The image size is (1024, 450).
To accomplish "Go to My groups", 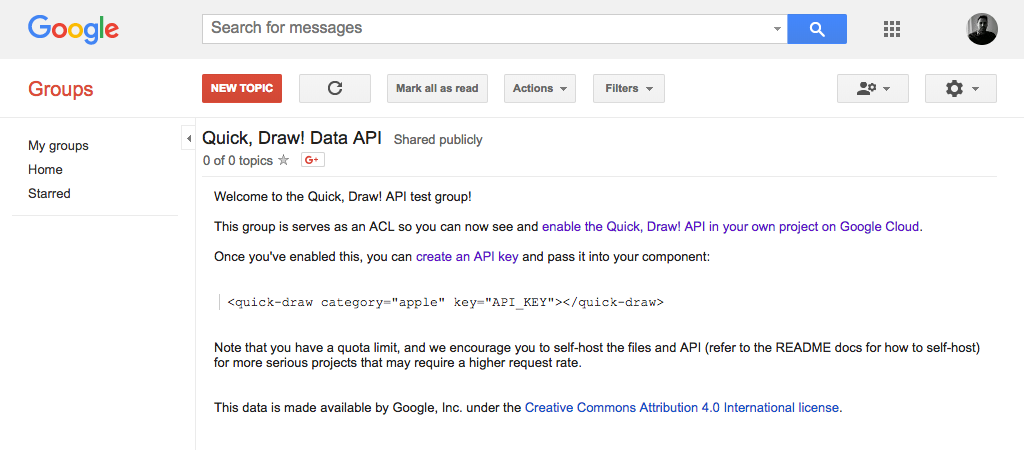I will pyautogui.click(x=58, y=146).
